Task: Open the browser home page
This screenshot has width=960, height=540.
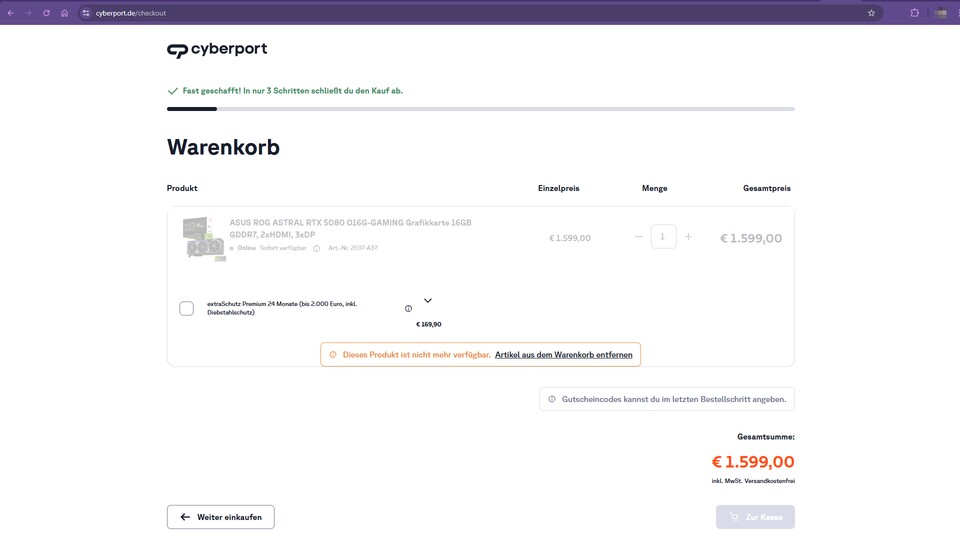Action: tap(64, 13)
